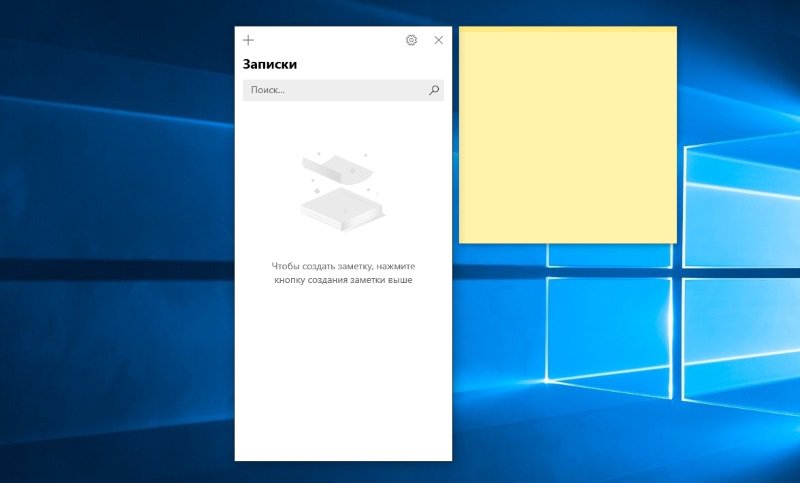Click the title bar space between plus and gear
This screenshot has width=800, height=483.
330,40
